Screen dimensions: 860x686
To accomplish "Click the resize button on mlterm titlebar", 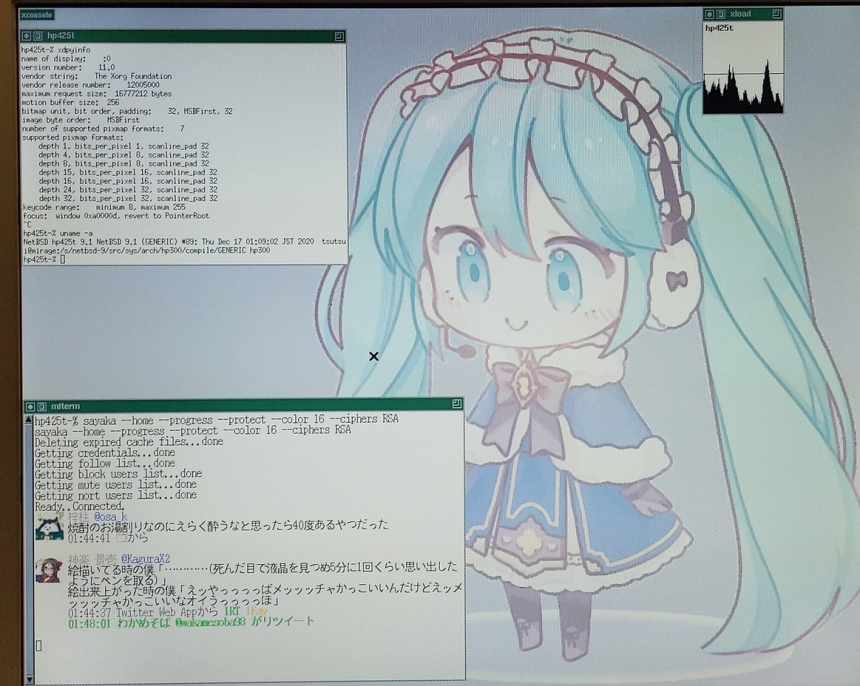I will 457,404.
